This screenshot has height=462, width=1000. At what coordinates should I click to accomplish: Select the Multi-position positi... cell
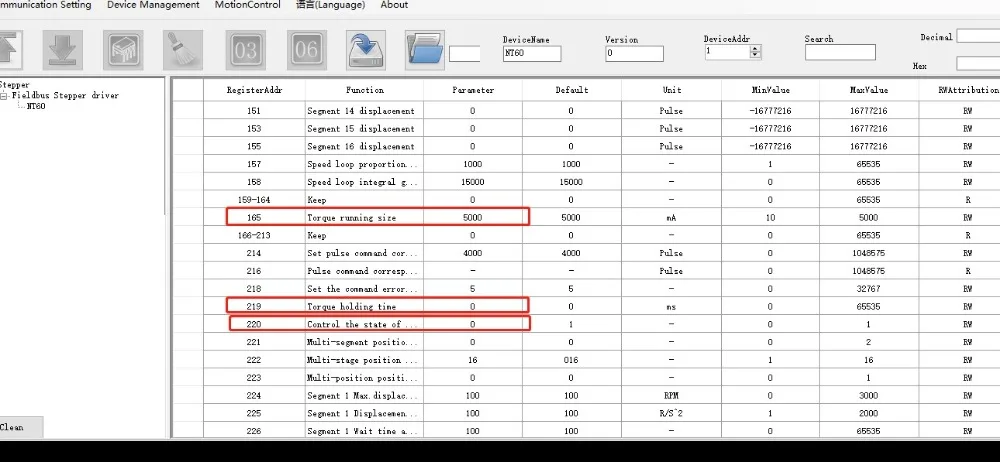(x=365, y=378)
